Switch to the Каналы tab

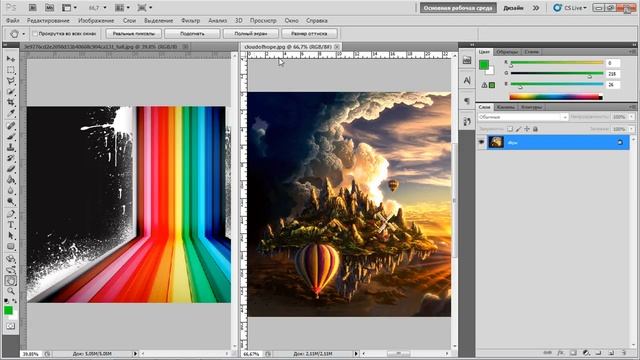pos(505,107)
